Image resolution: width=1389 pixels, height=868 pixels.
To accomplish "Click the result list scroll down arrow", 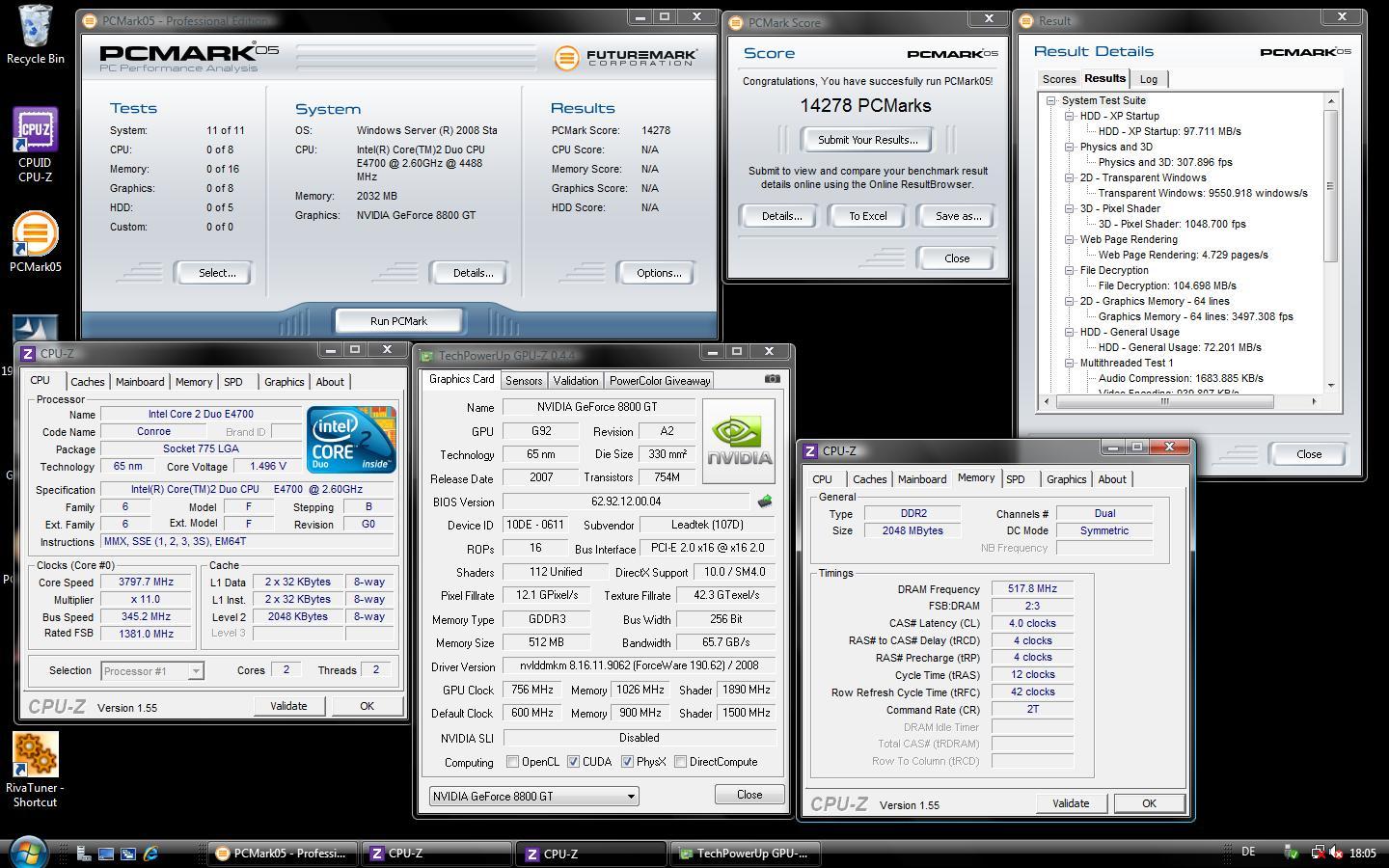I will click(1331, 386).
